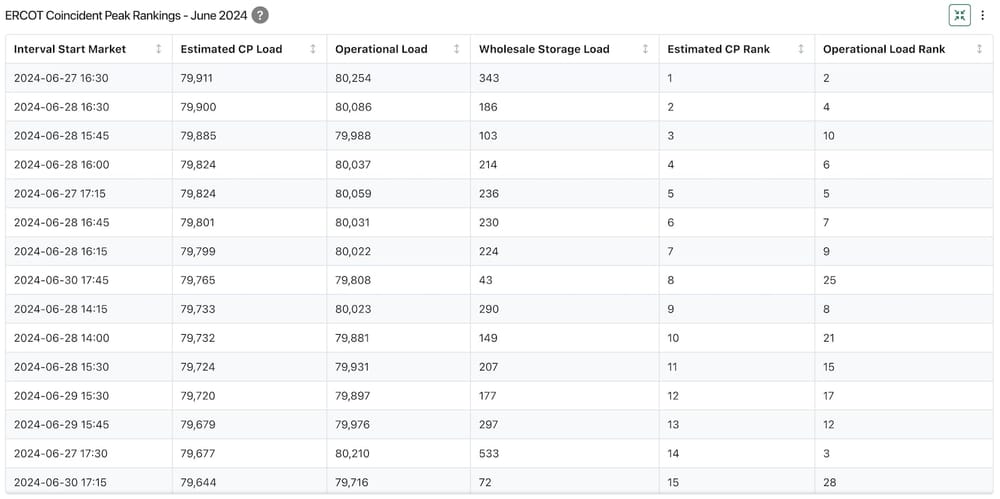Click the Wholesale Storage Load sort icon
Viewport: 1000px width, 499px height.
645,49
